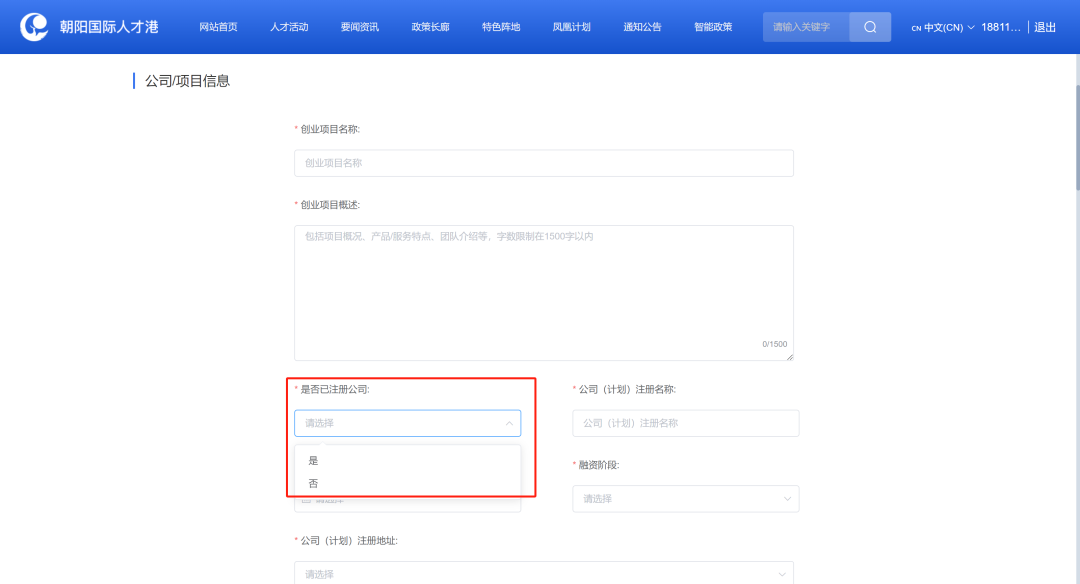Go to 人才活动 menu item
1080x584 pixels.
click(x=289, y=27)
